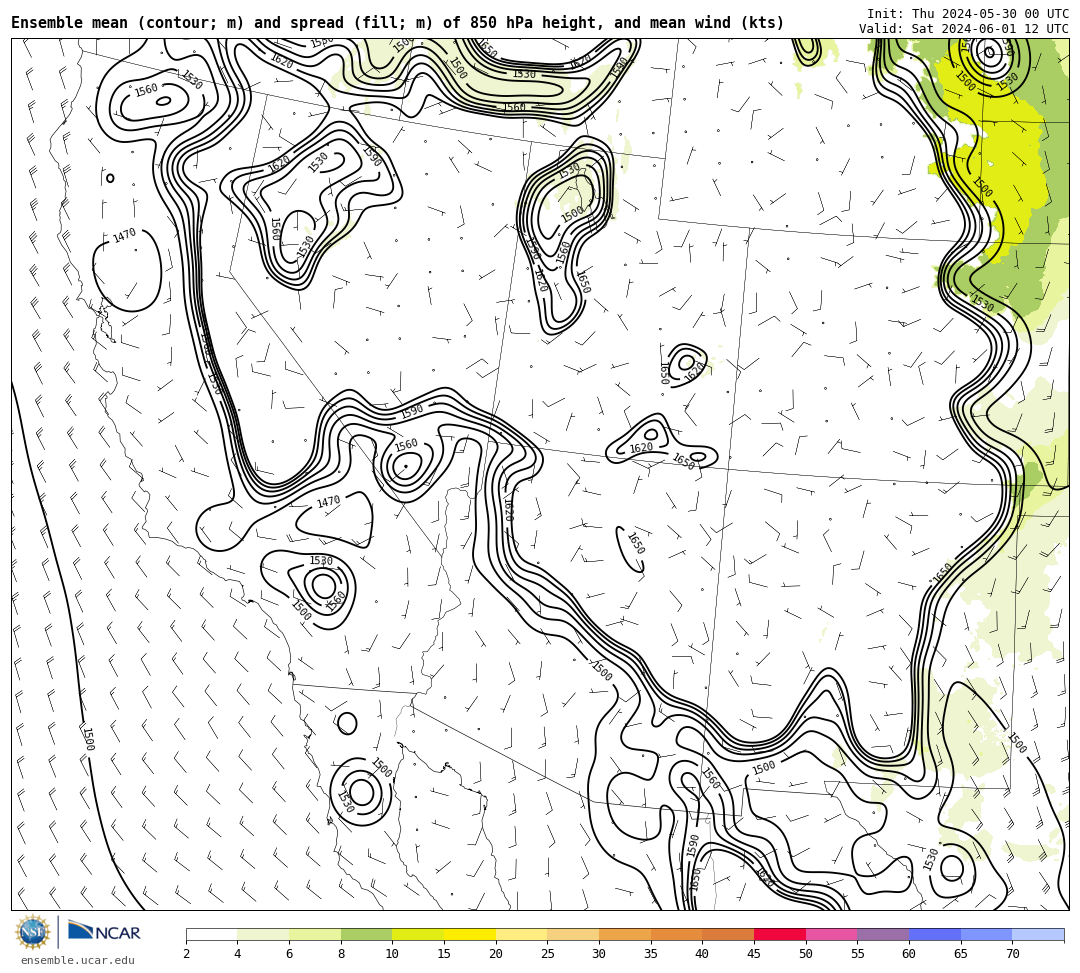
Task: Select the map title about 850 hPa height
Action: pos(397,23)
